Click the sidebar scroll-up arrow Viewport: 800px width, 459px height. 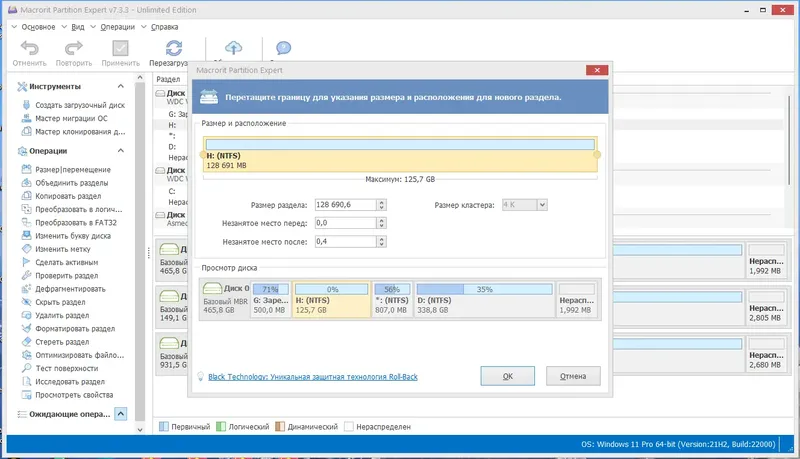[140, 78]
